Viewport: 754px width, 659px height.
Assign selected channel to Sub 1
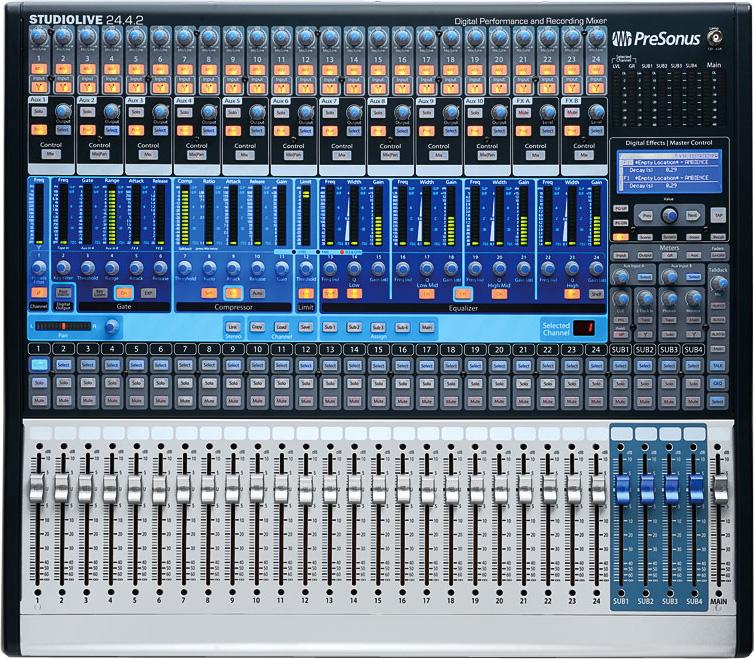[329, 327]
